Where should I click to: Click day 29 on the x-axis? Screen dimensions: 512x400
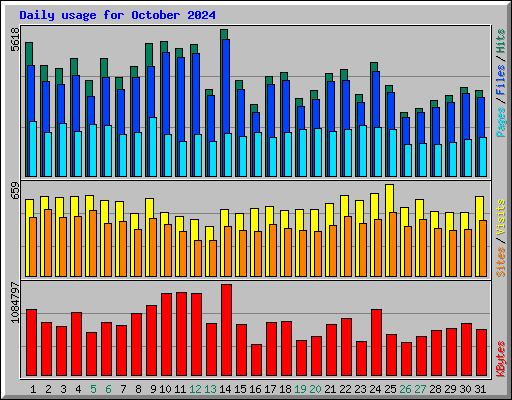[450, 389]
